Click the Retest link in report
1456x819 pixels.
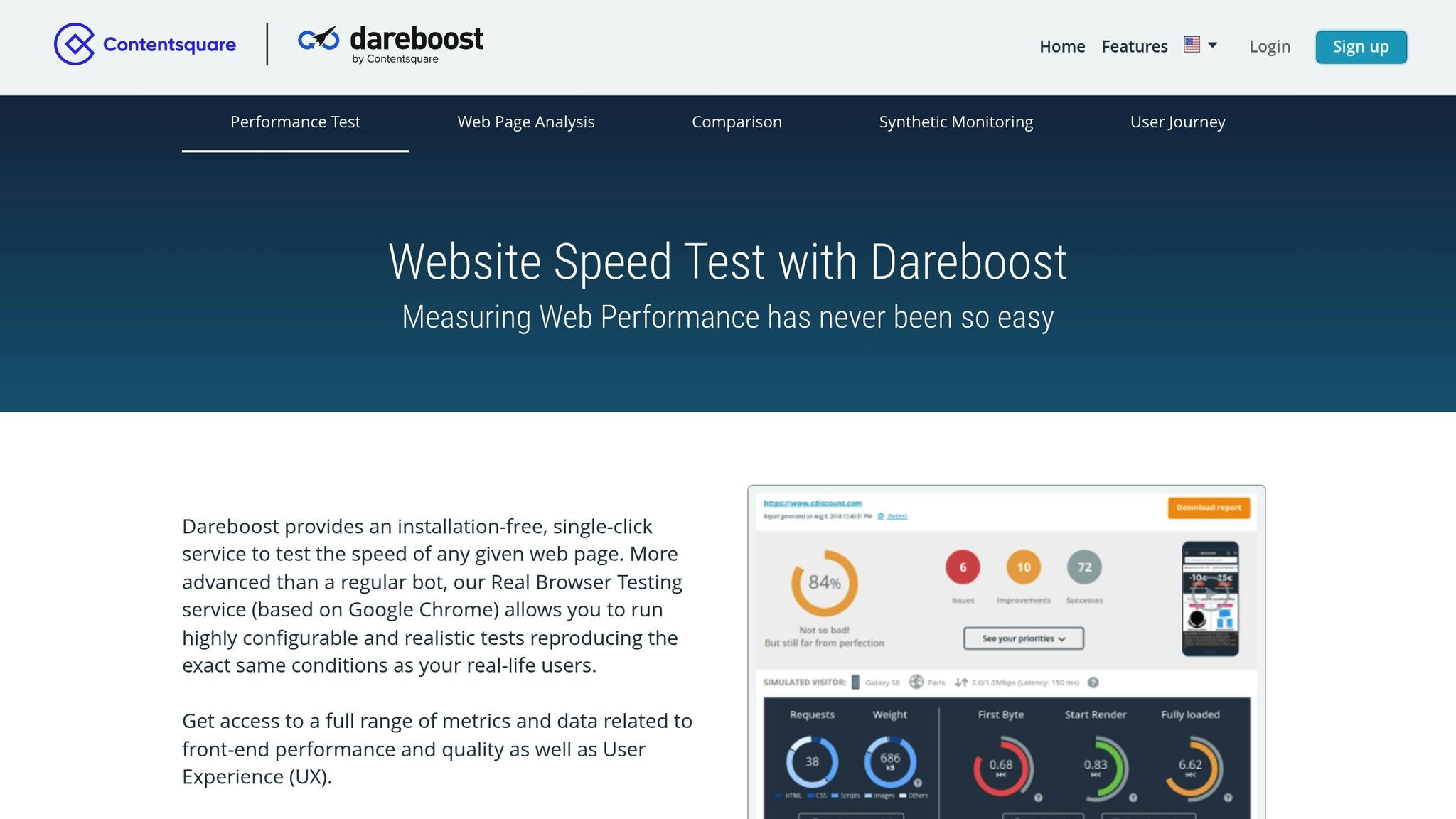897,516
